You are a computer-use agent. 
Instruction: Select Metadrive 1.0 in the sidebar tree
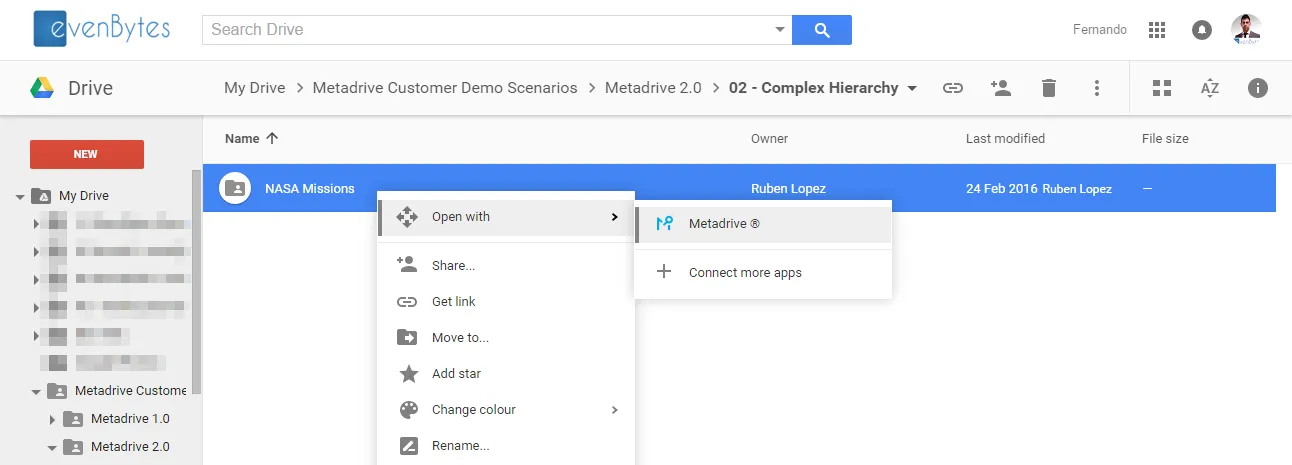coord(130,419)
